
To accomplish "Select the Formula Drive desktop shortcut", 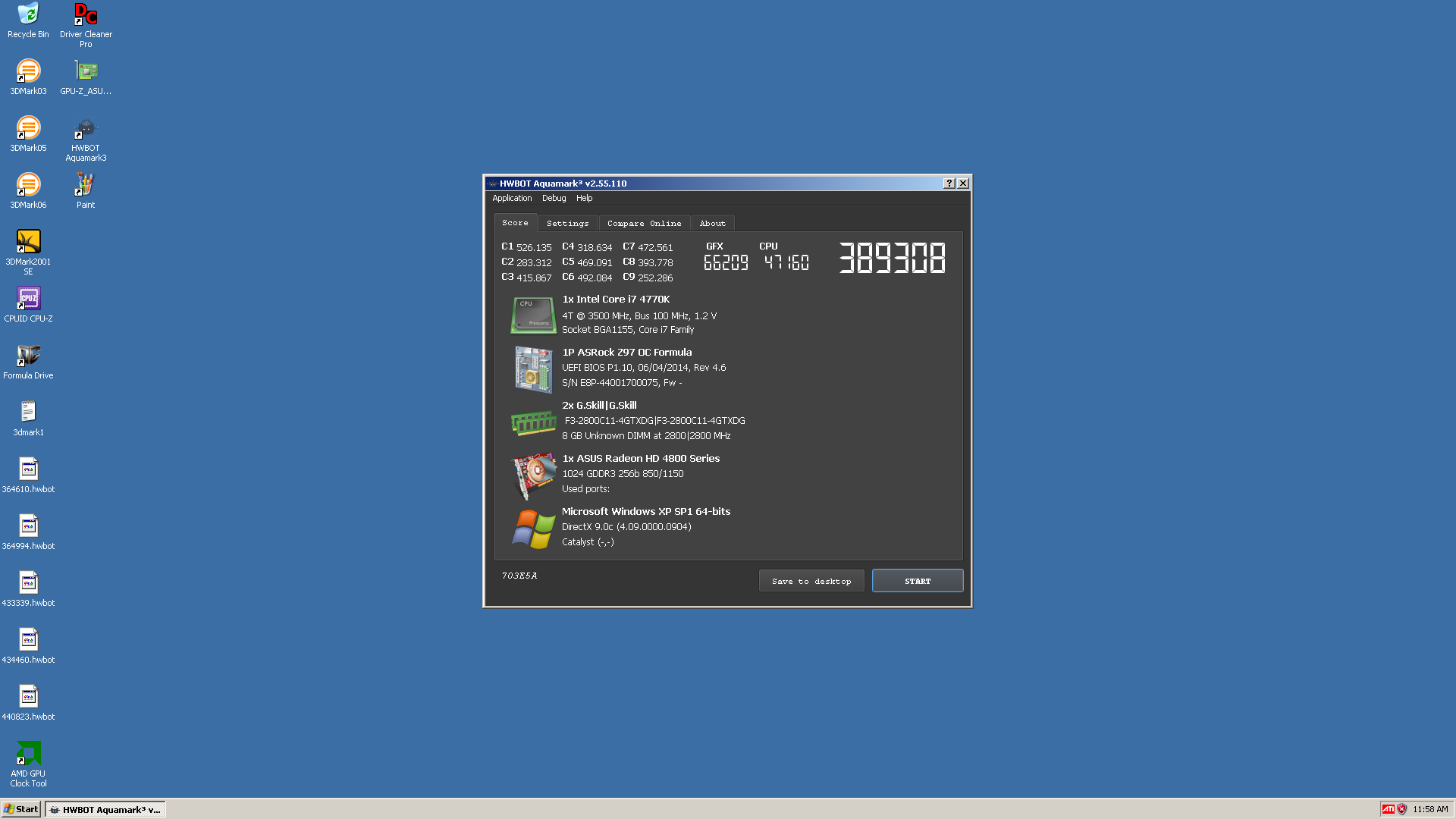I will click(x=28, y=362).
